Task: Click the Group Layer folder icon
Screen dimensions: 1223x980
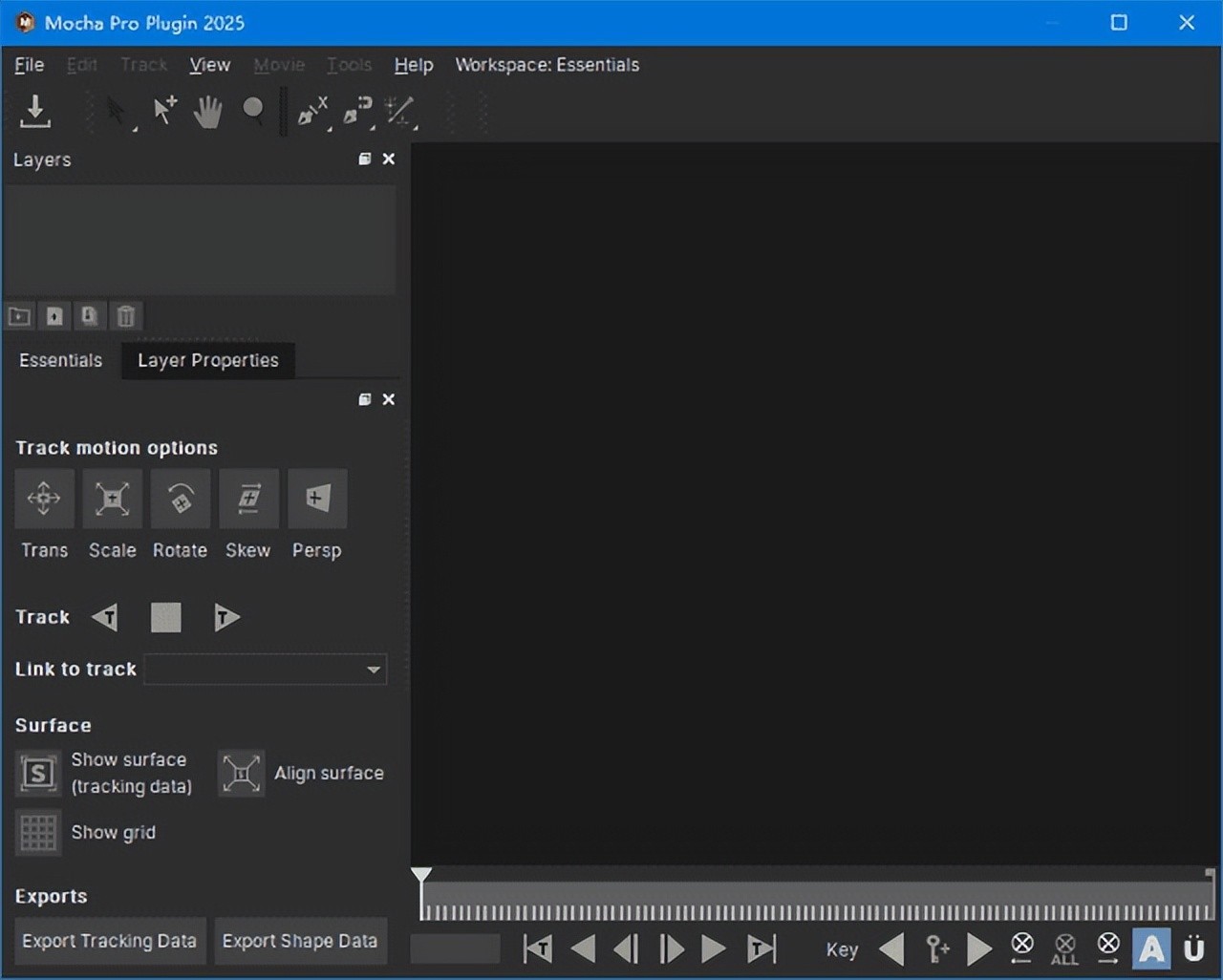Action: click(x=19, y=316)
